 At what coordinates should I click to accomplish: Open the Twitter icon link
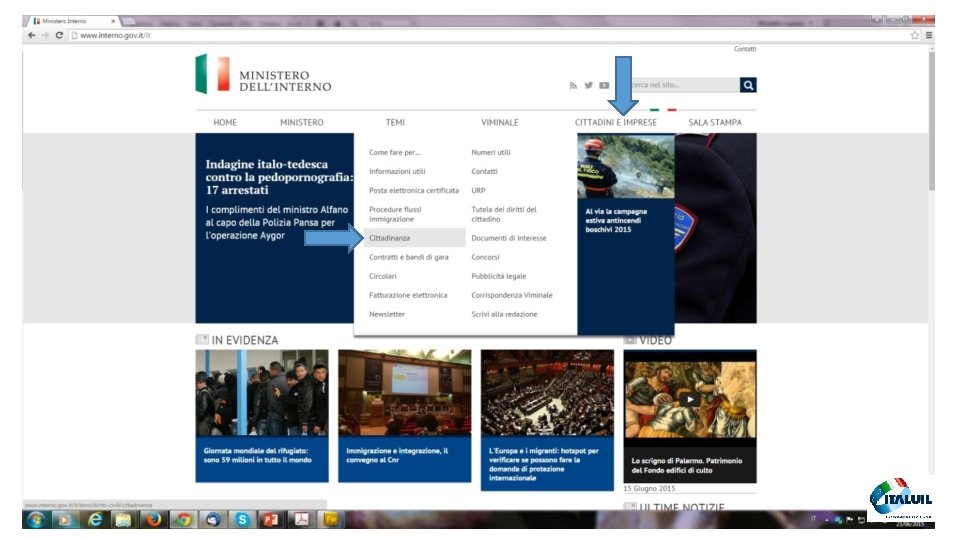(588, 85)
